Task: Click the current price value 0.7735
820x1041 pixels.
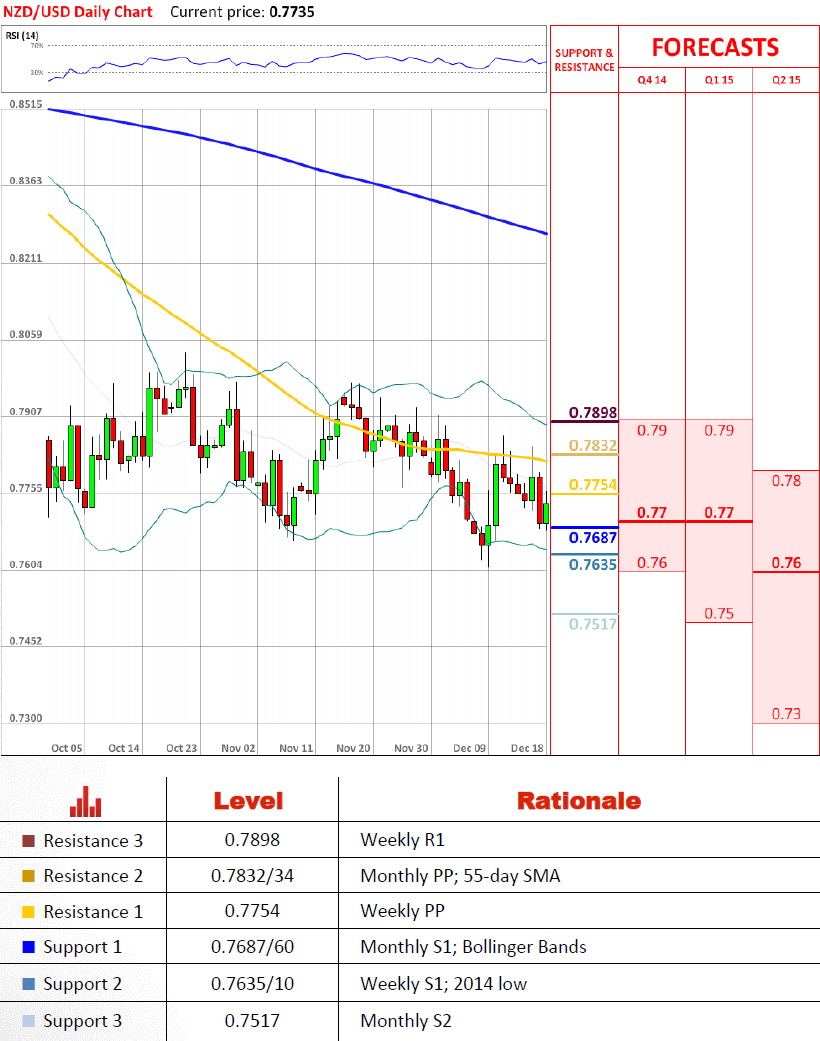Action: point(292,12)
